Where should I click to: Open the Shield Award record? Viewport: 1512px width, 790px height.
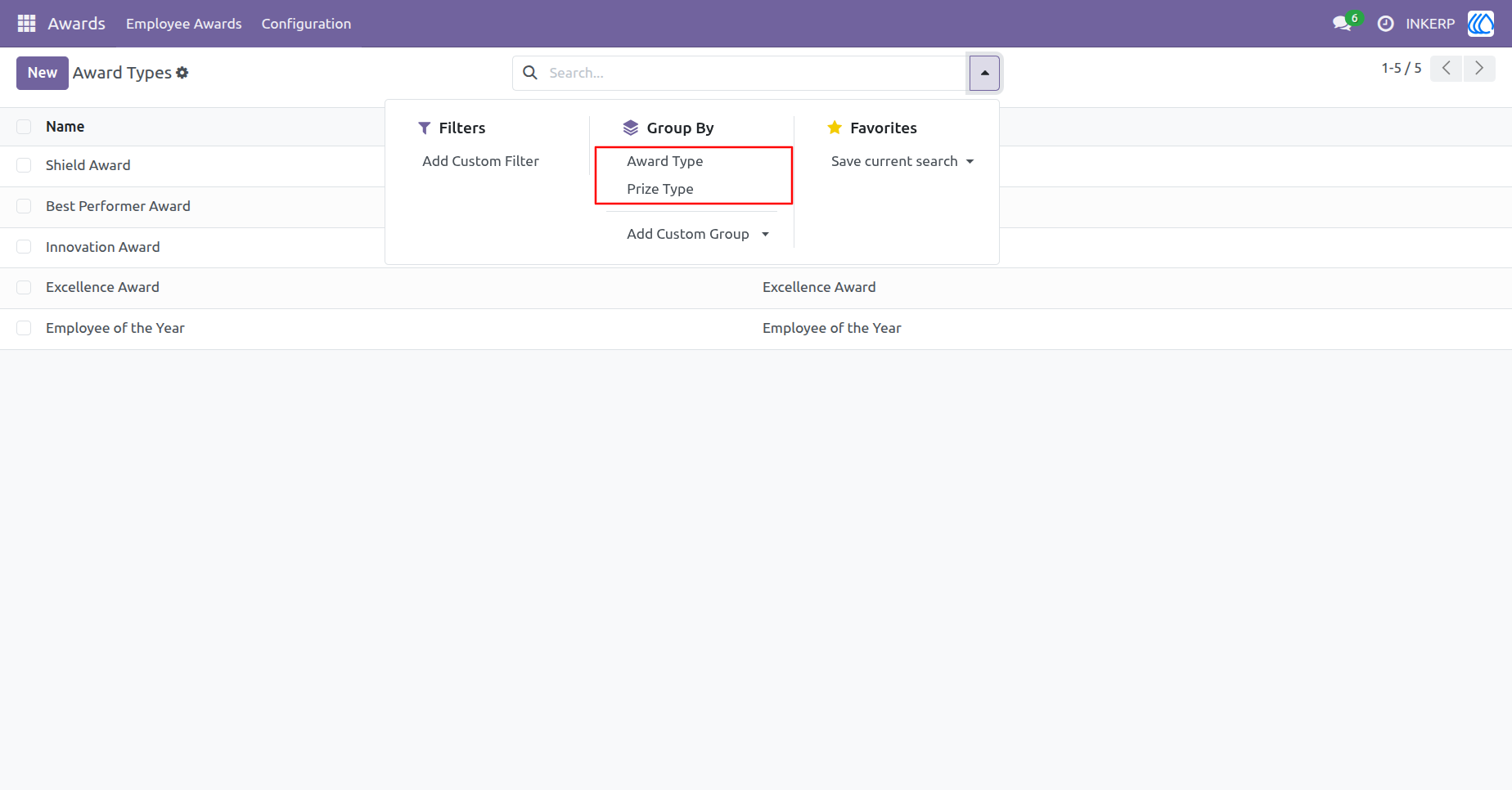click(88, 165)
